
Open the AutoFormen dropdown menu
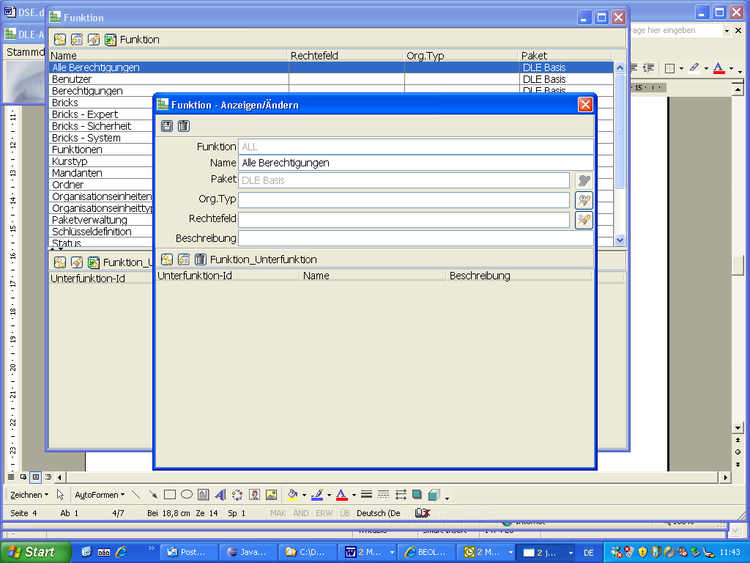click(99, 495)
